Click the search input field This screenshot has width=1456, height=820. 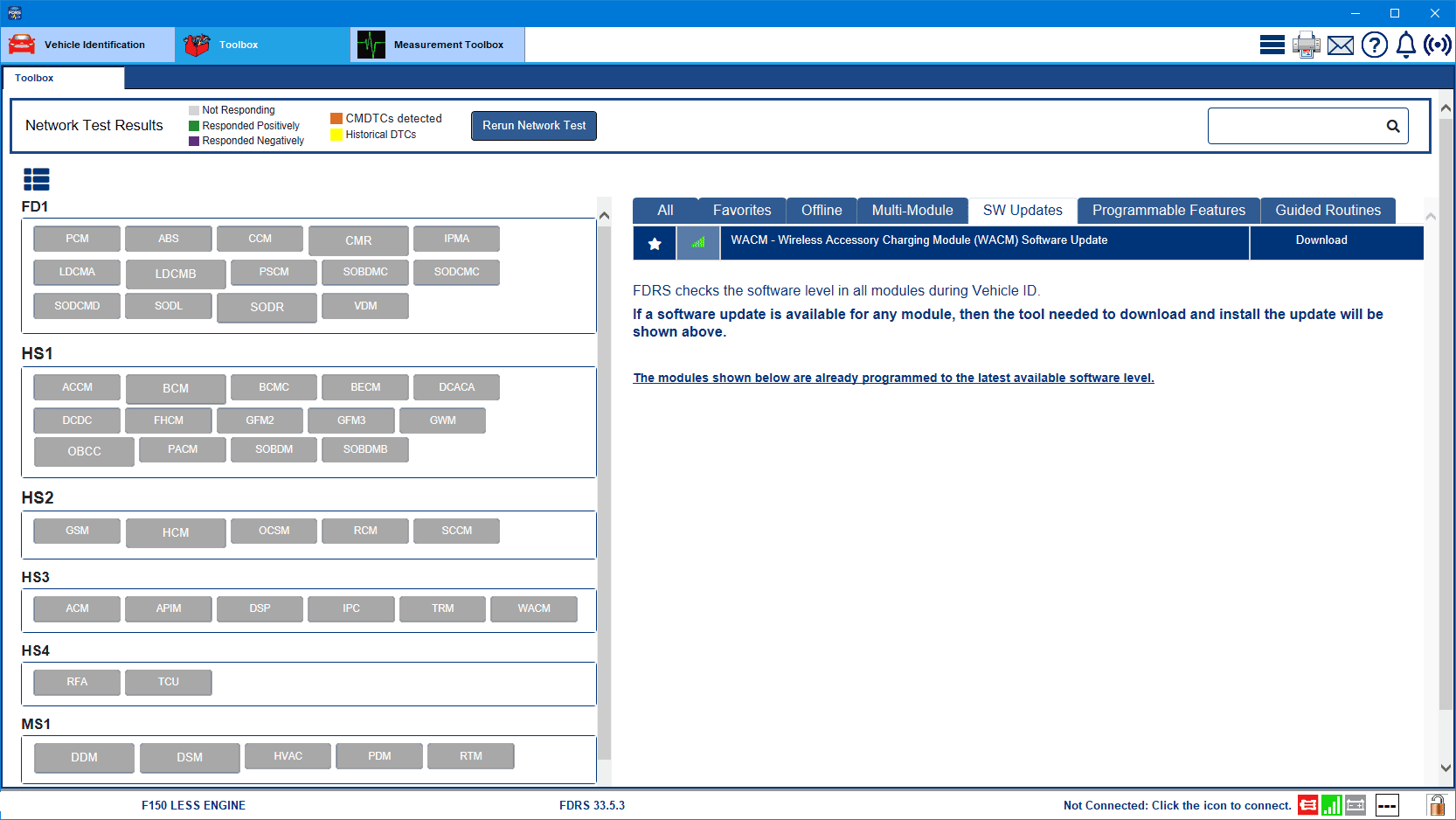[1295, 126]
